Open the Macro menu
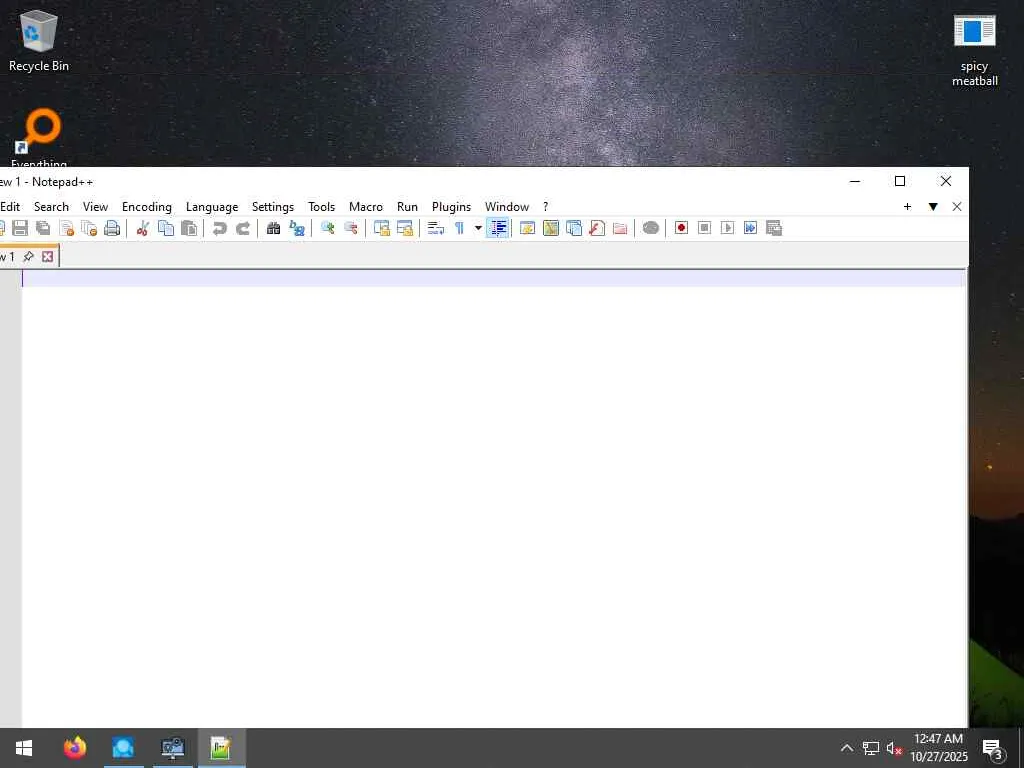1024x768 pixels. [x=366, y=206]
